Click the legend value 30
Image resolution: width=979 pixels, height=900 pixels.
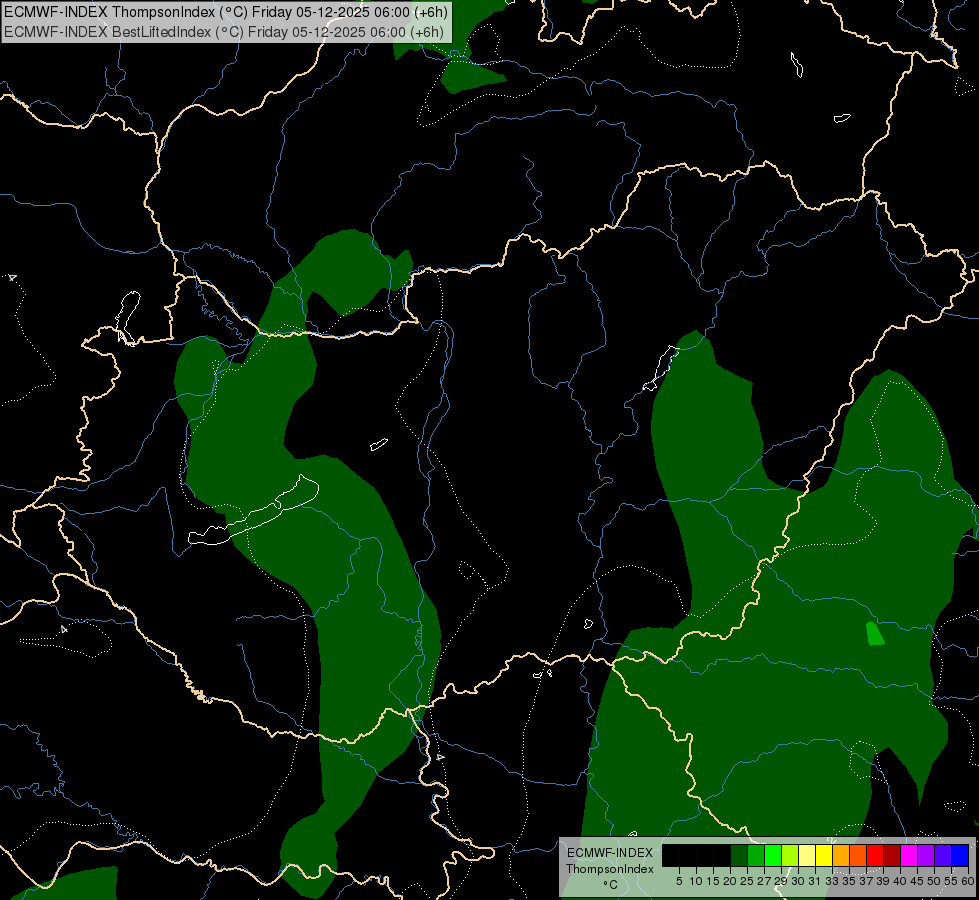click(799, 881)
